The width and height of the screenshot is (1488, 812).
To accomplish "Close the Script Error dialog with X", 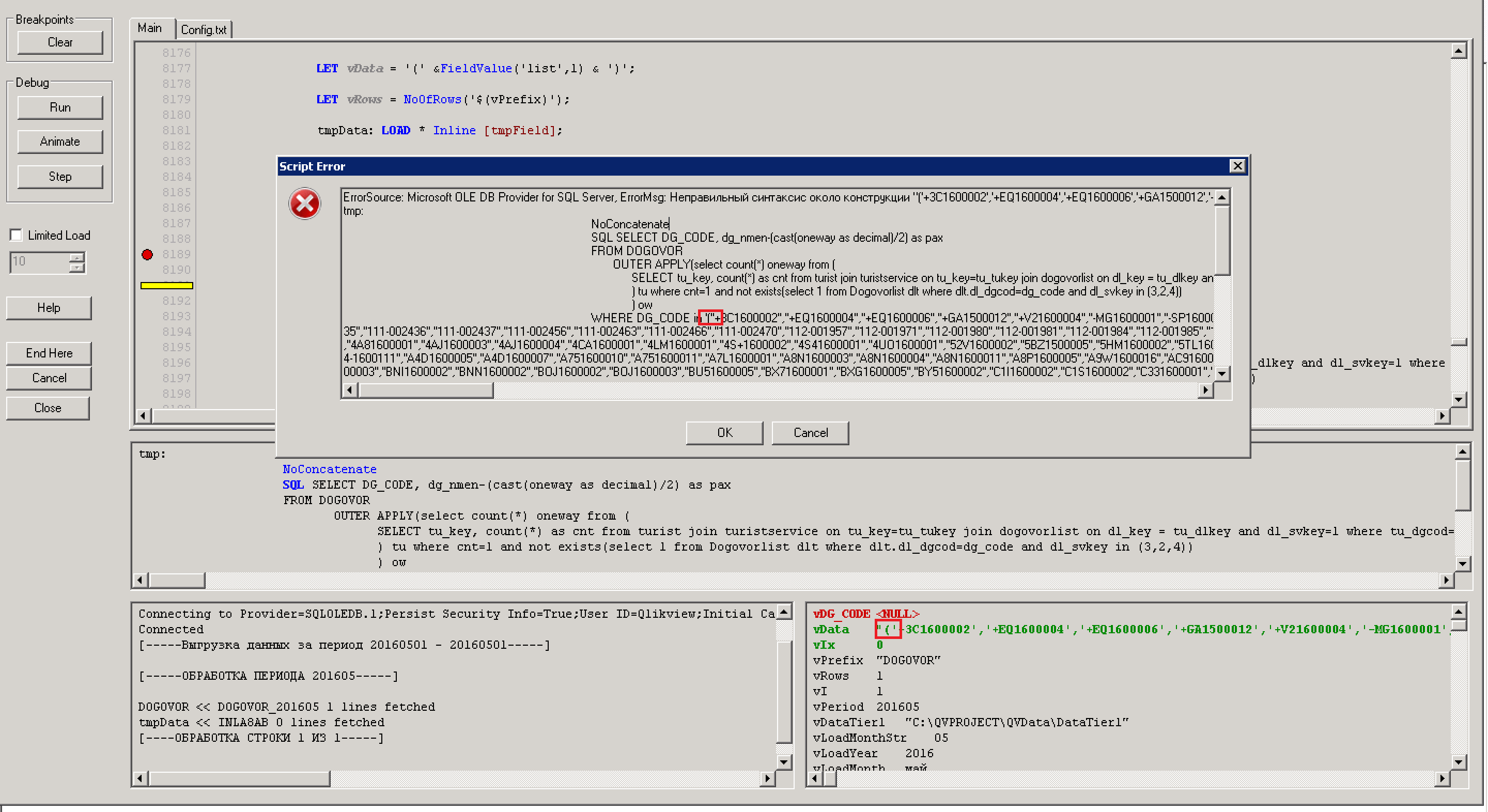I will (1237, 166).
